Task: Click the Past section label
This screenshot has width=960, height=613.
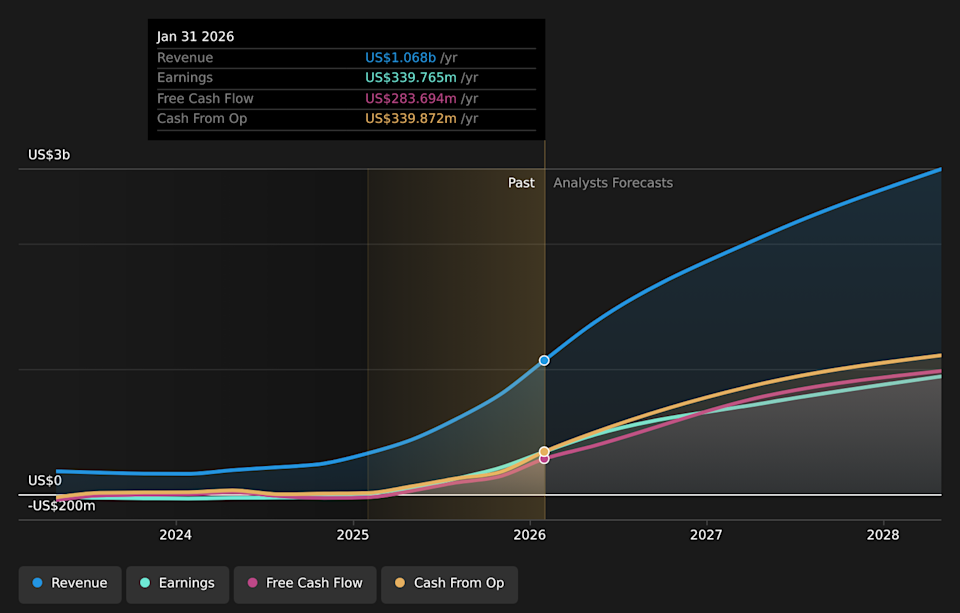Action: 521,183
